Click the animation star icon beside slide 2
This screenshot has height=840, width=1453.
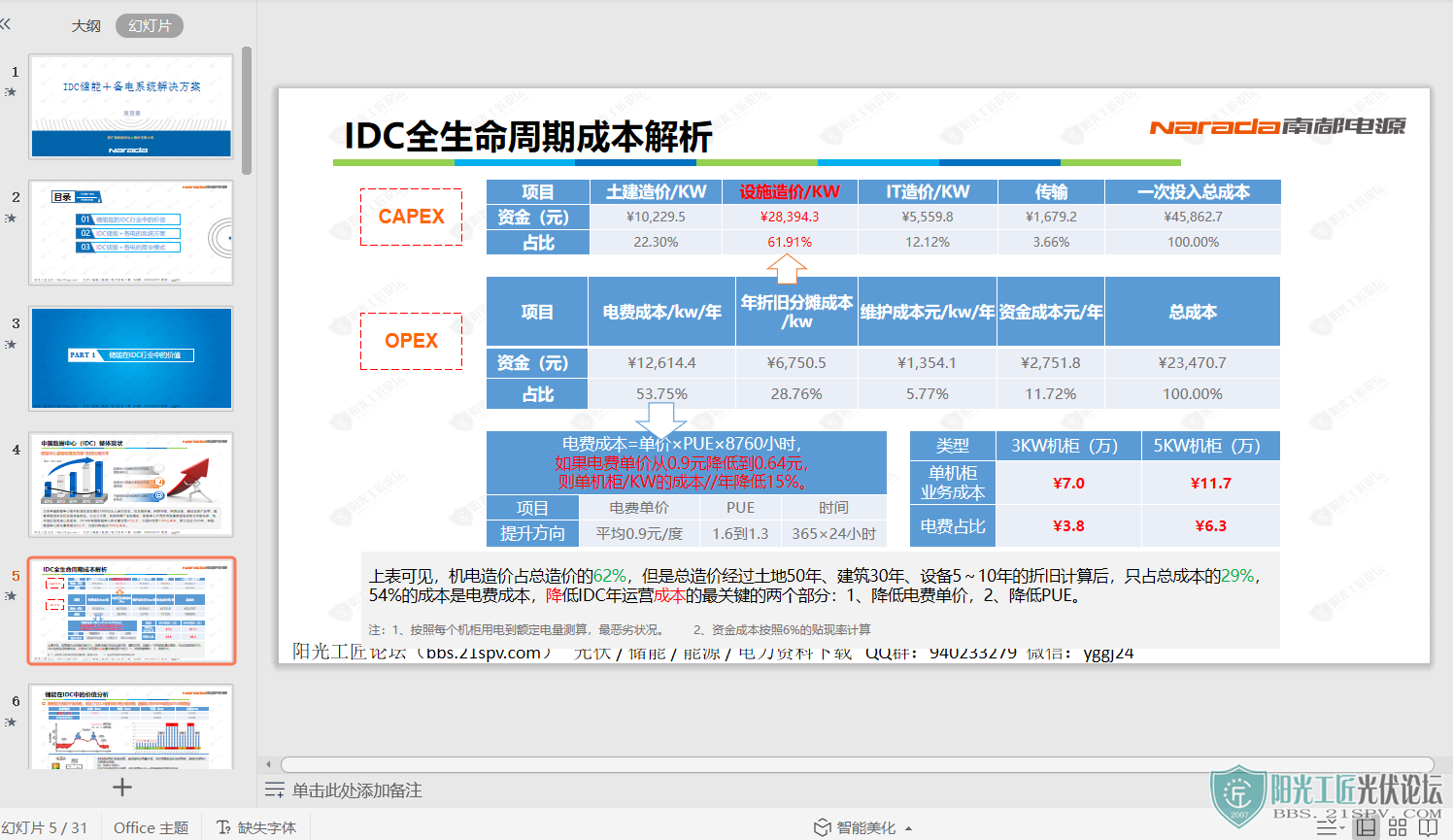11,218
